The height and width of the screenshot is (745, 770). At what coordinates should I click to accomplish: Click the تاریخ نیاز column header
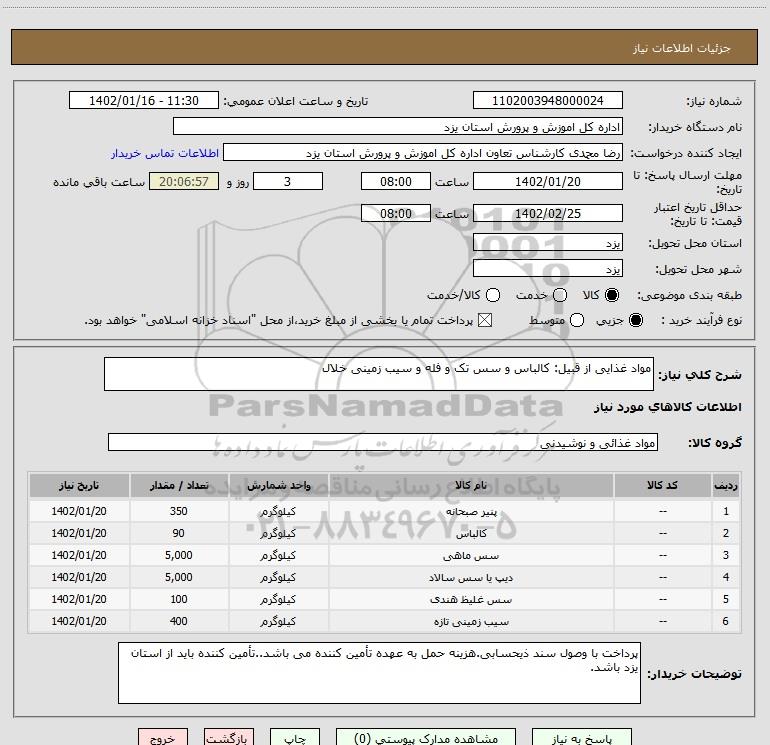tap(79, 485)
